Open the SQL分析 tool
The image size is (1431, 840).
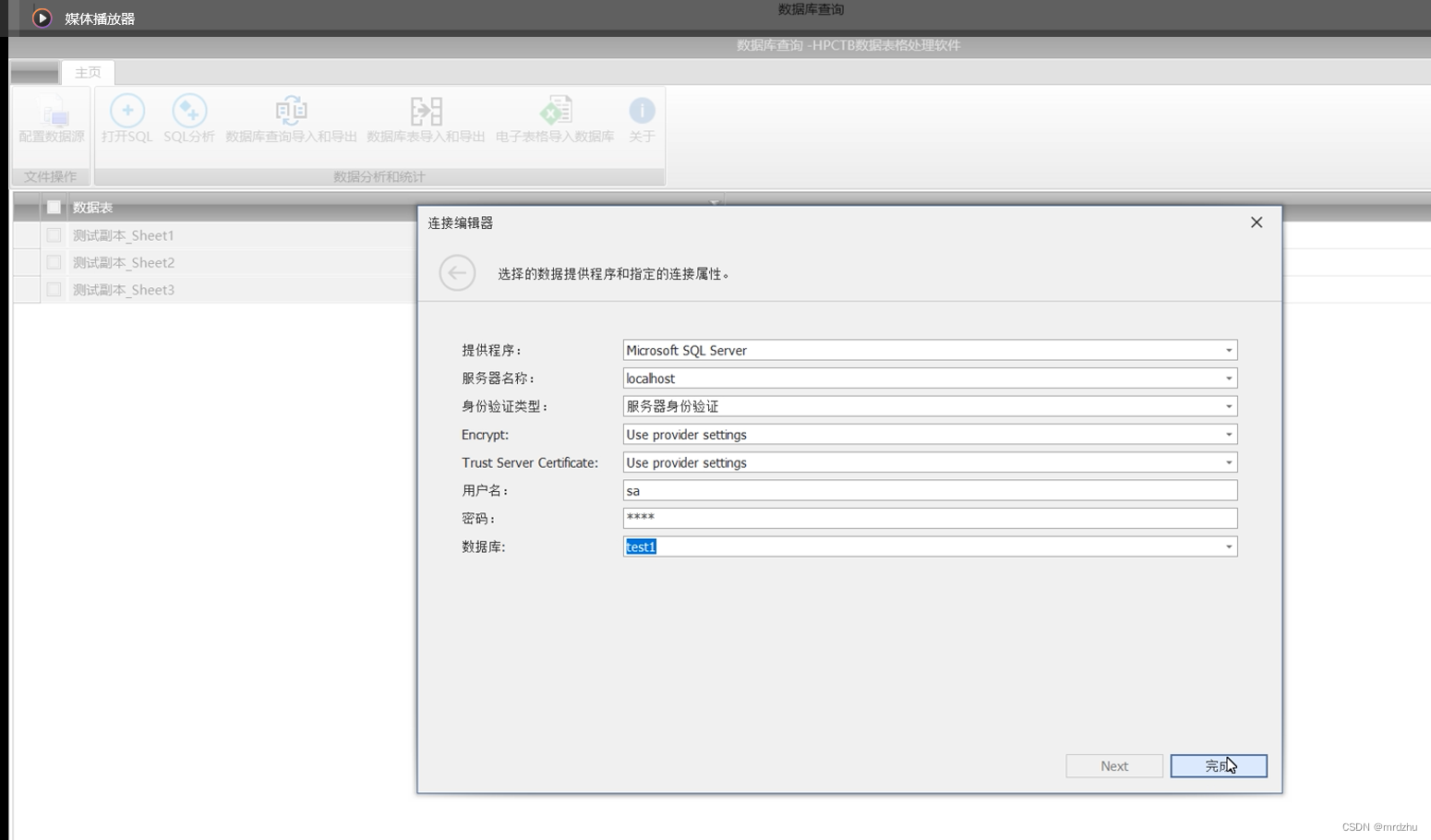pos(187,120)
